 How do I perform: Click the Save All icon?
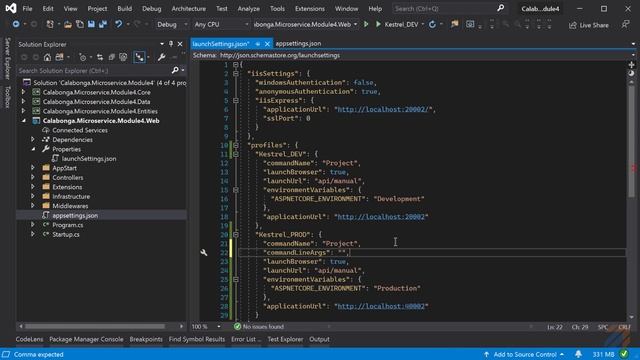pos(102,24)
